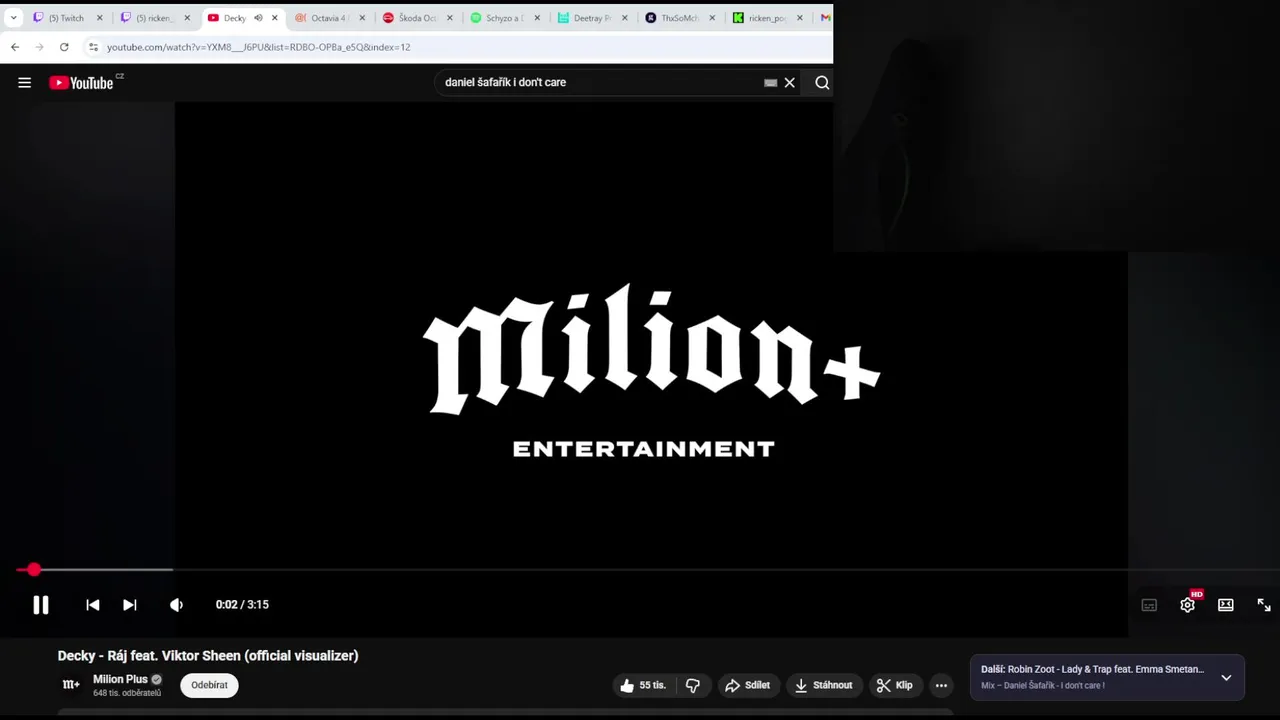Switch to the '(5) Twitch' tab
Image resolution: width=1280 pixels, height=720 pixels.
click(67, 18)
